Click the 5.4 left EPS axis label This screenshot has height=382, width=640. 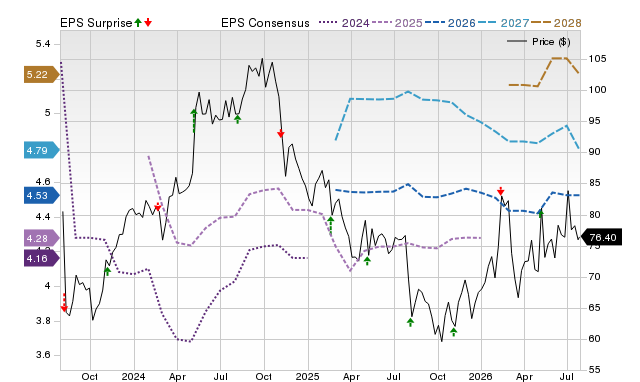click(43, 44)
